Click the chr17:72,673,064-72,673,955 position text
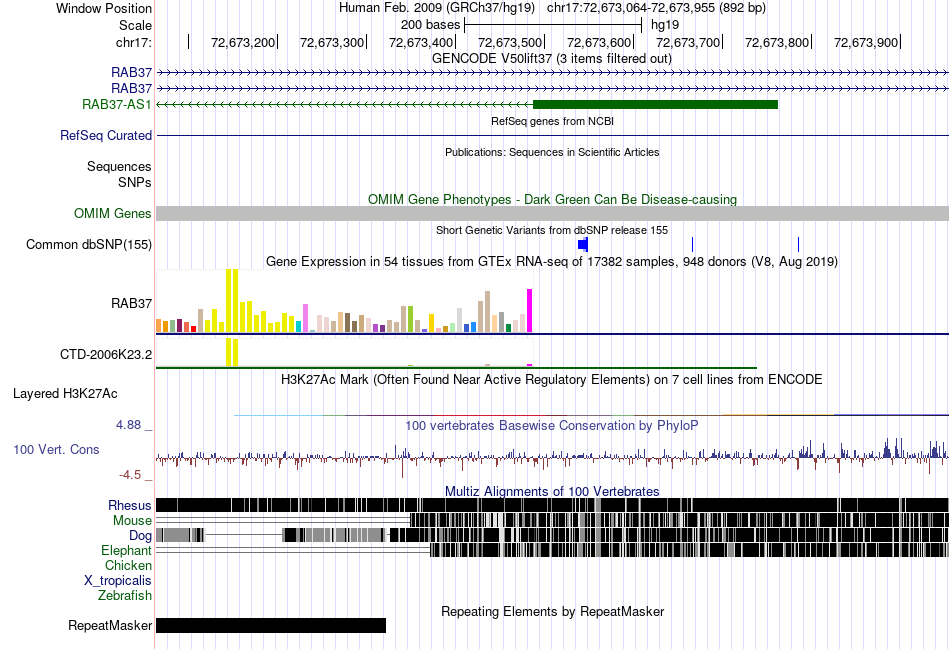The image size is (950, 649). coord(656,8)
